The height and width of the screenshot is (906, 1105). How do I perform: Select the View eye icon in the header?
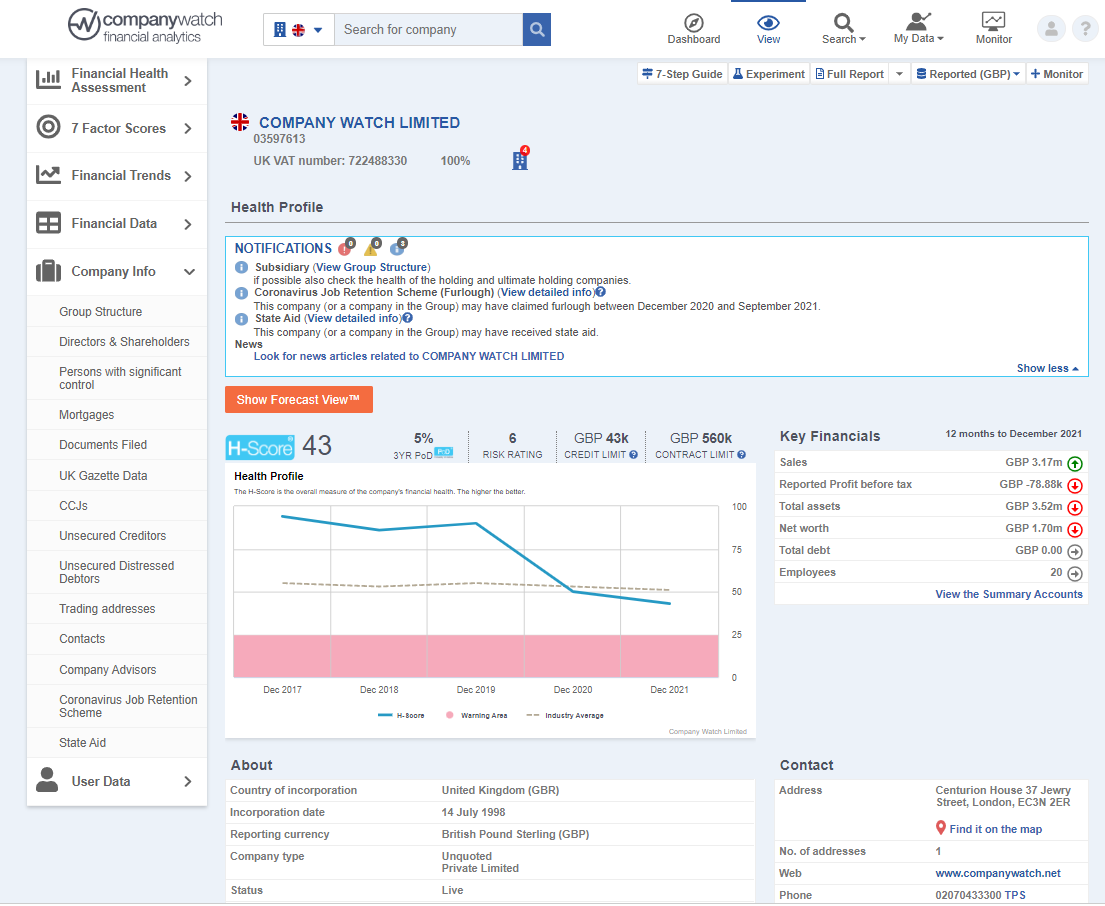(x=768, y=23)
